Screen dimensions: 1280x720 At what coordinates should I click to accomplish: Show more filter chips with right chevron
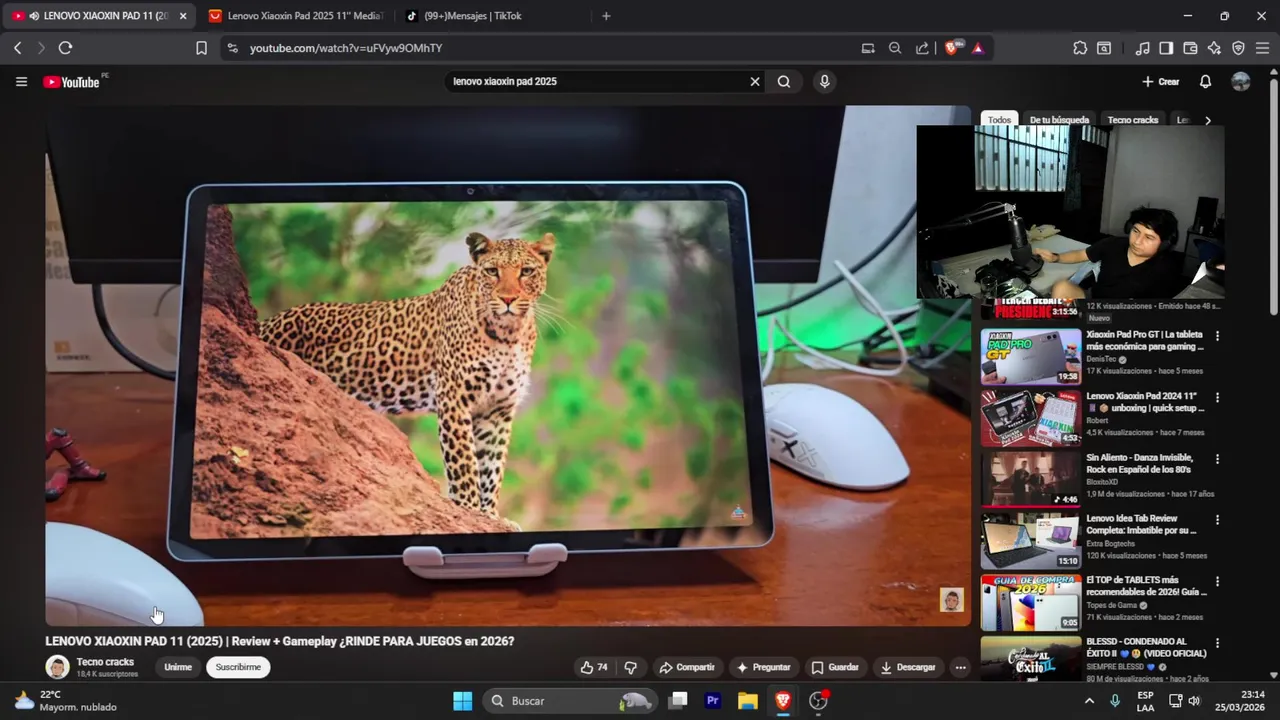tap(1207, 120)
